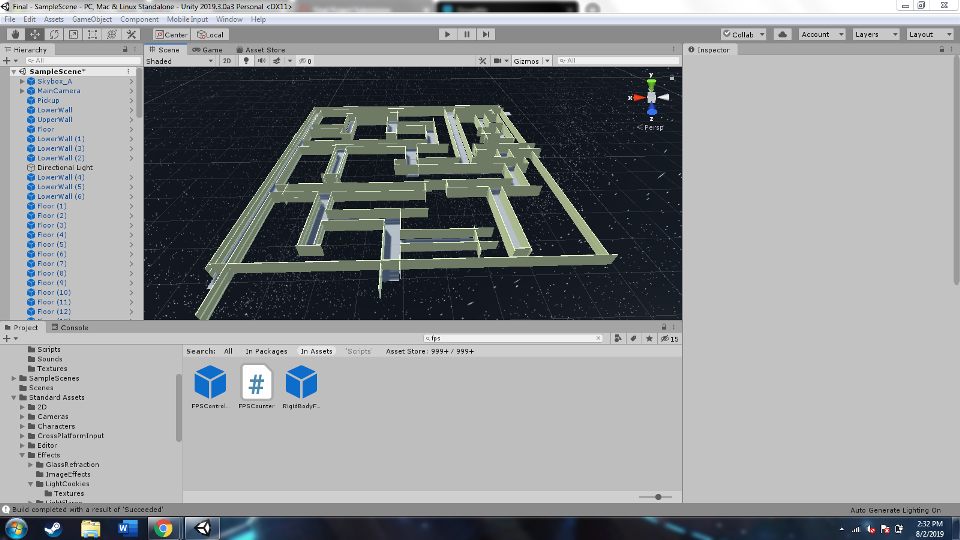Viewport: 960px width, 540px height.
Task: Click the 'In Packages' search filter
Action: (266, 351)
